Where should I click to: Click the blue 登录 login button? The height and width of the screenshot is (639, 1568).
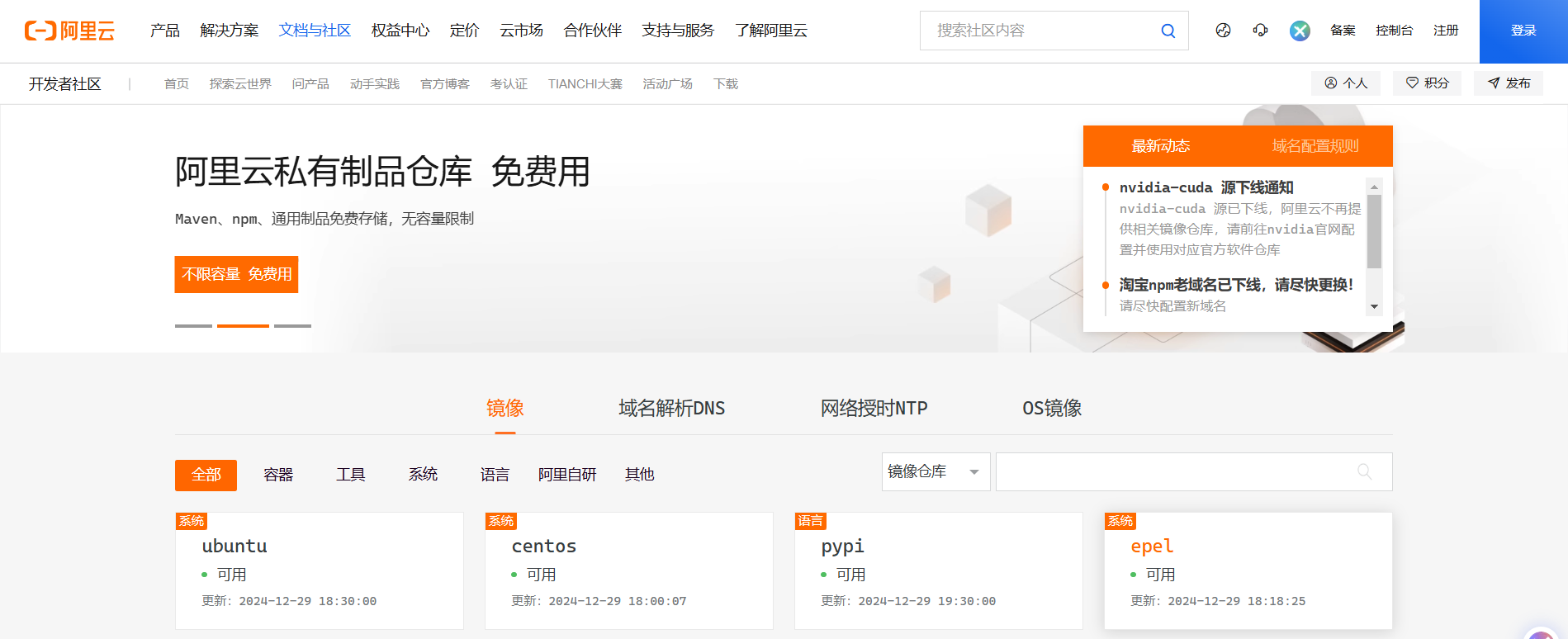click(x=1523, y=31)
